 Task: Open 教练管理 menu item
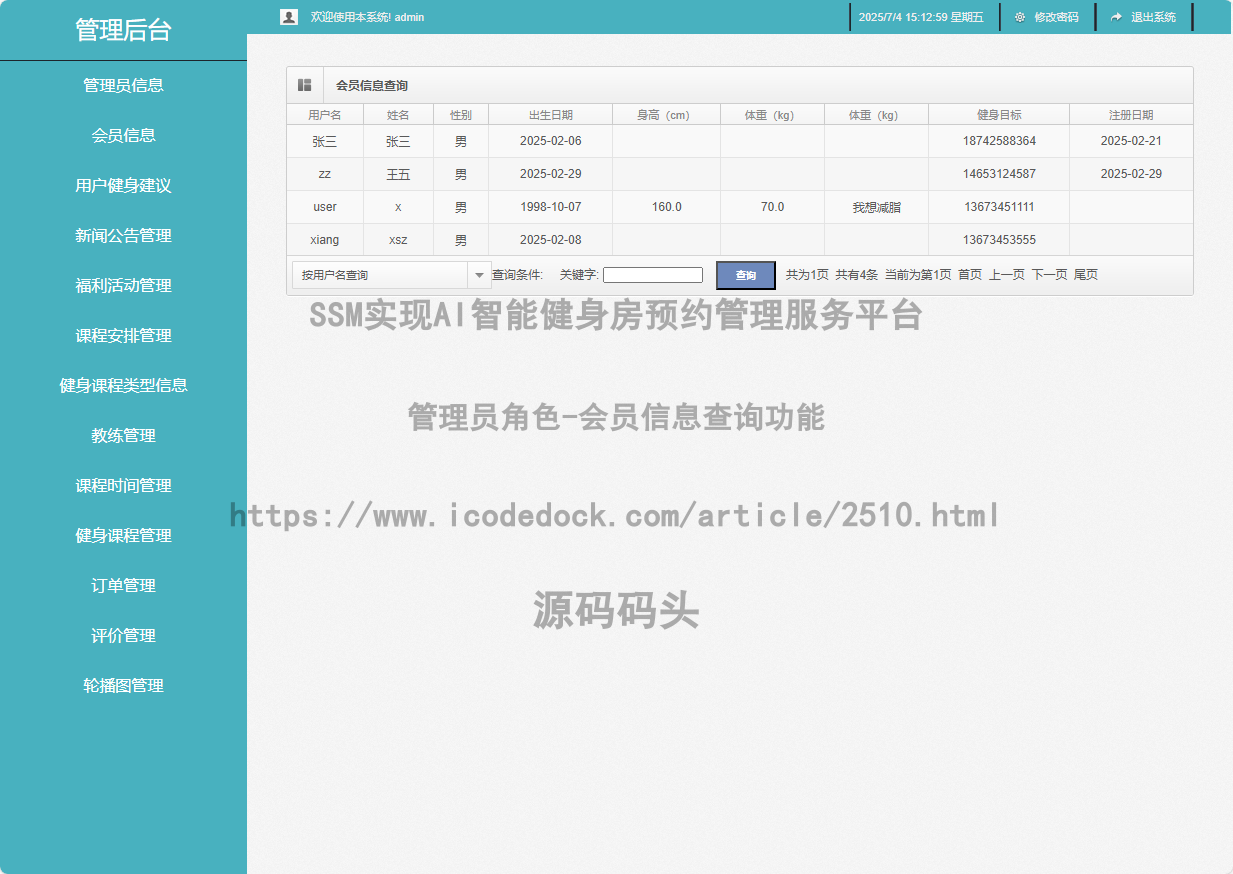(x=123, y=435)
